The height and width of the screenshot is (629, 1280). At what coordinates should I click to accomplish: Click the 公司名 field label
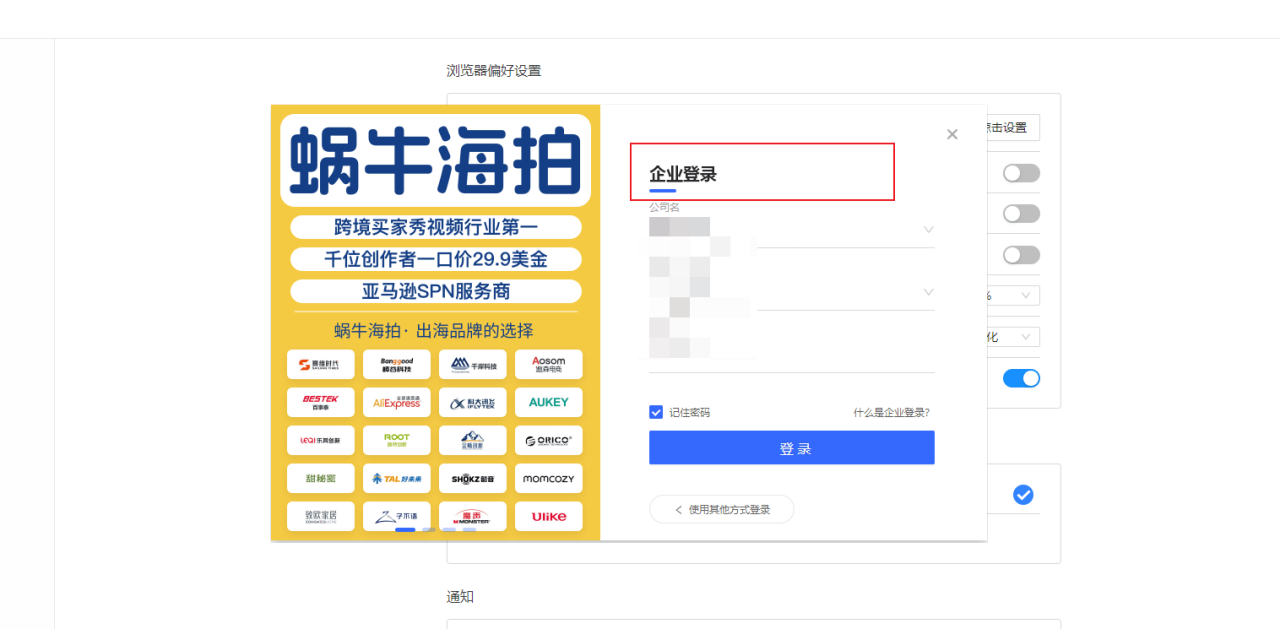click(x=664, y=207)
